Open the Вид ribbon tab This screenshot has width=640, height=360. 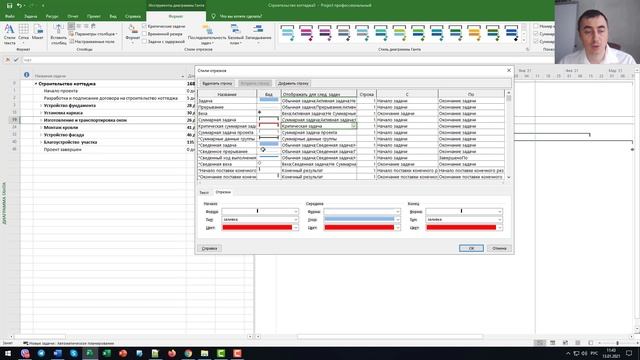pos(113,16)
